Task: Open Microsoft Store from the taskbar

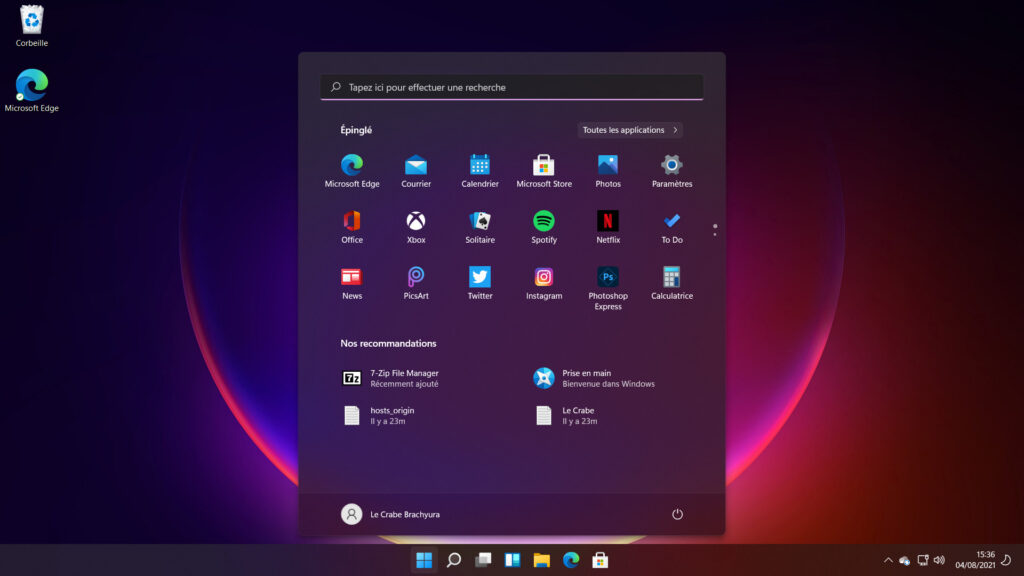Action: pos(600,560)
